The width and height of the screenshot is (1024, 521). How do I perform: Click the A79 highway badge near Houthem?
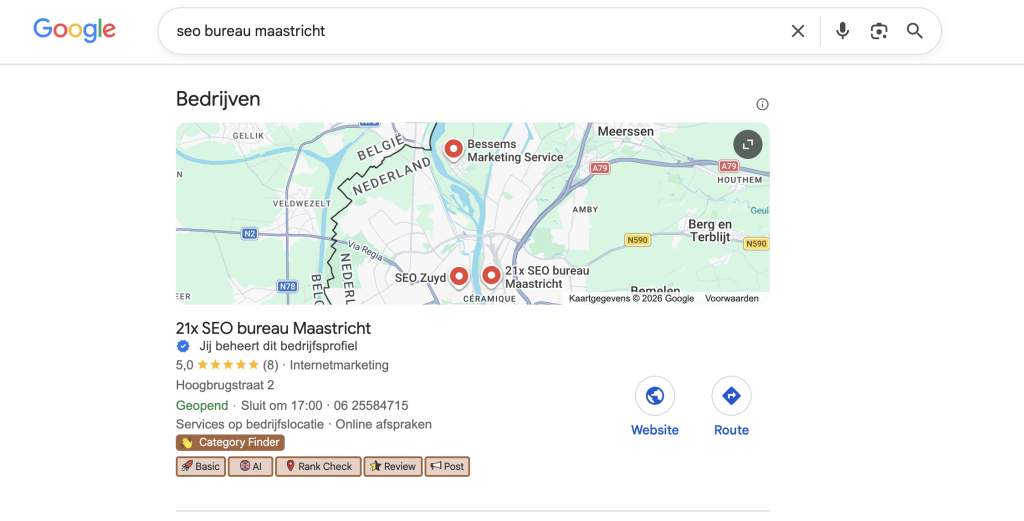point(728,166)
